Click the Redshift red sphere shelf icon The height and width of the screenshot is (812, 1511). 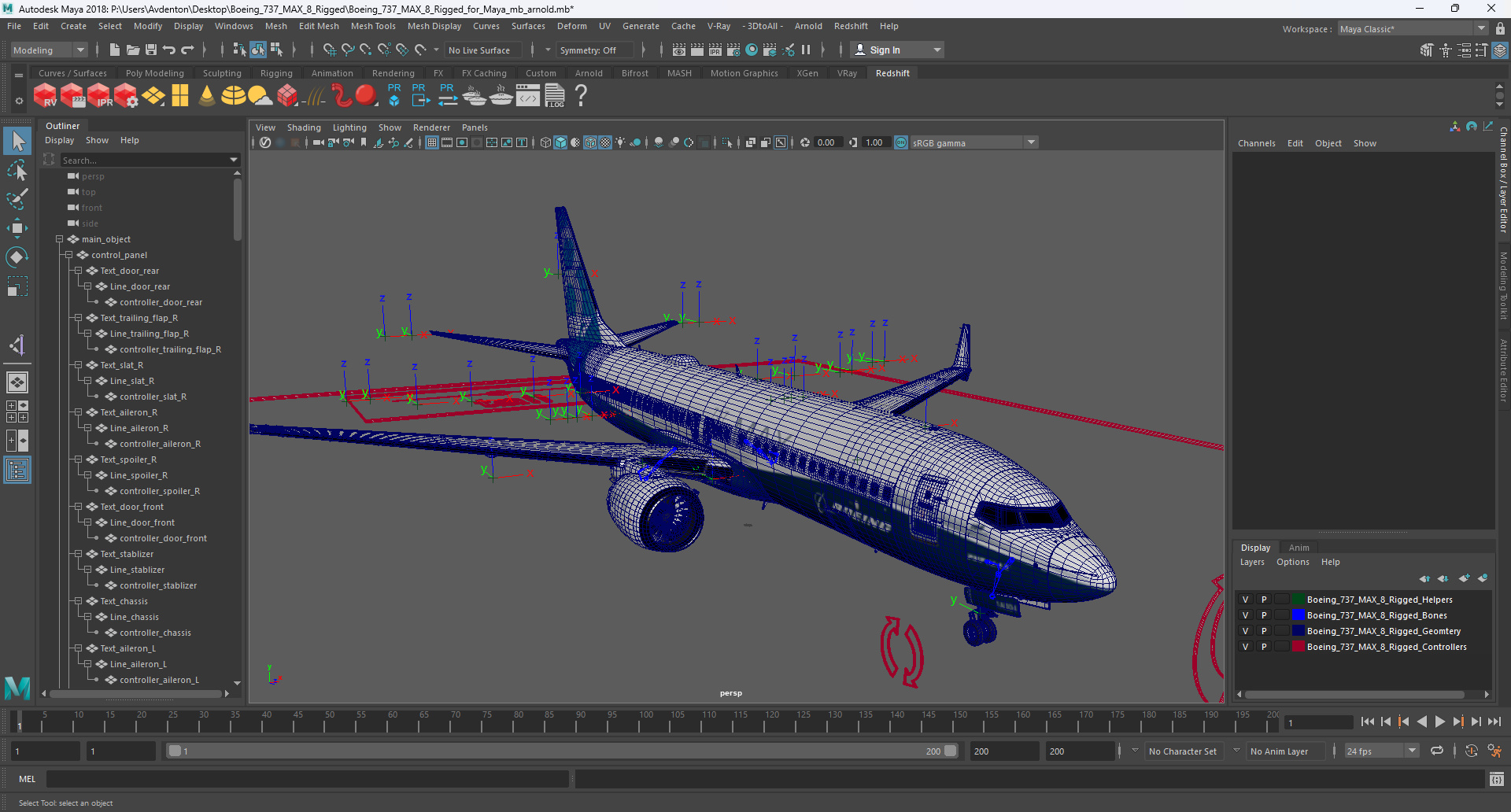365,95
